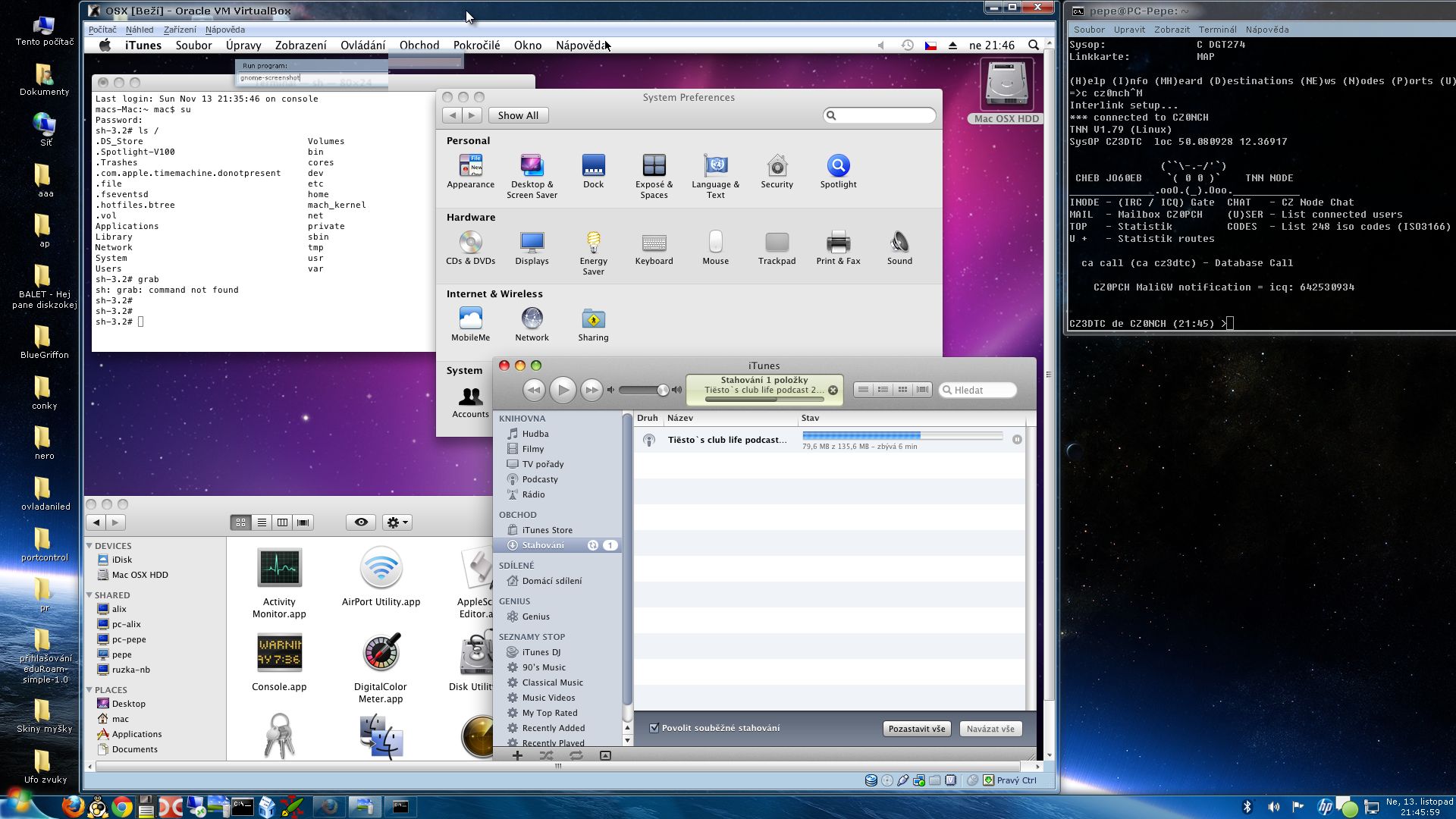Viewport: 1456px width, 819px height.
Task: Open MobileMe preferences pane
Action: [470, 325]
